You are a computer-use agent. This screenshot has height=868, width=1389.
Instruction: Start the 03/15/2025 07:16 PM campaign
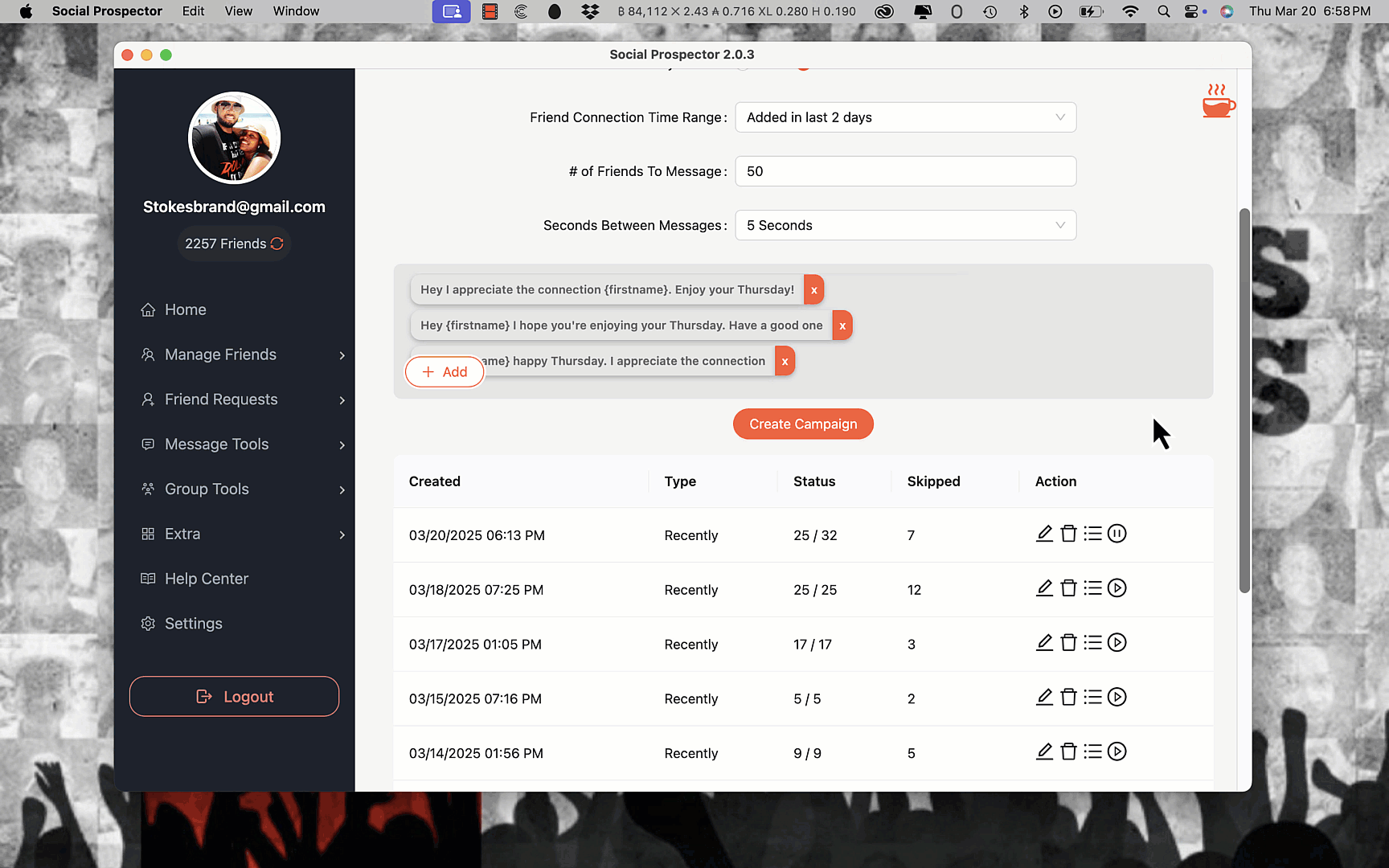[x=1117, y=697]
